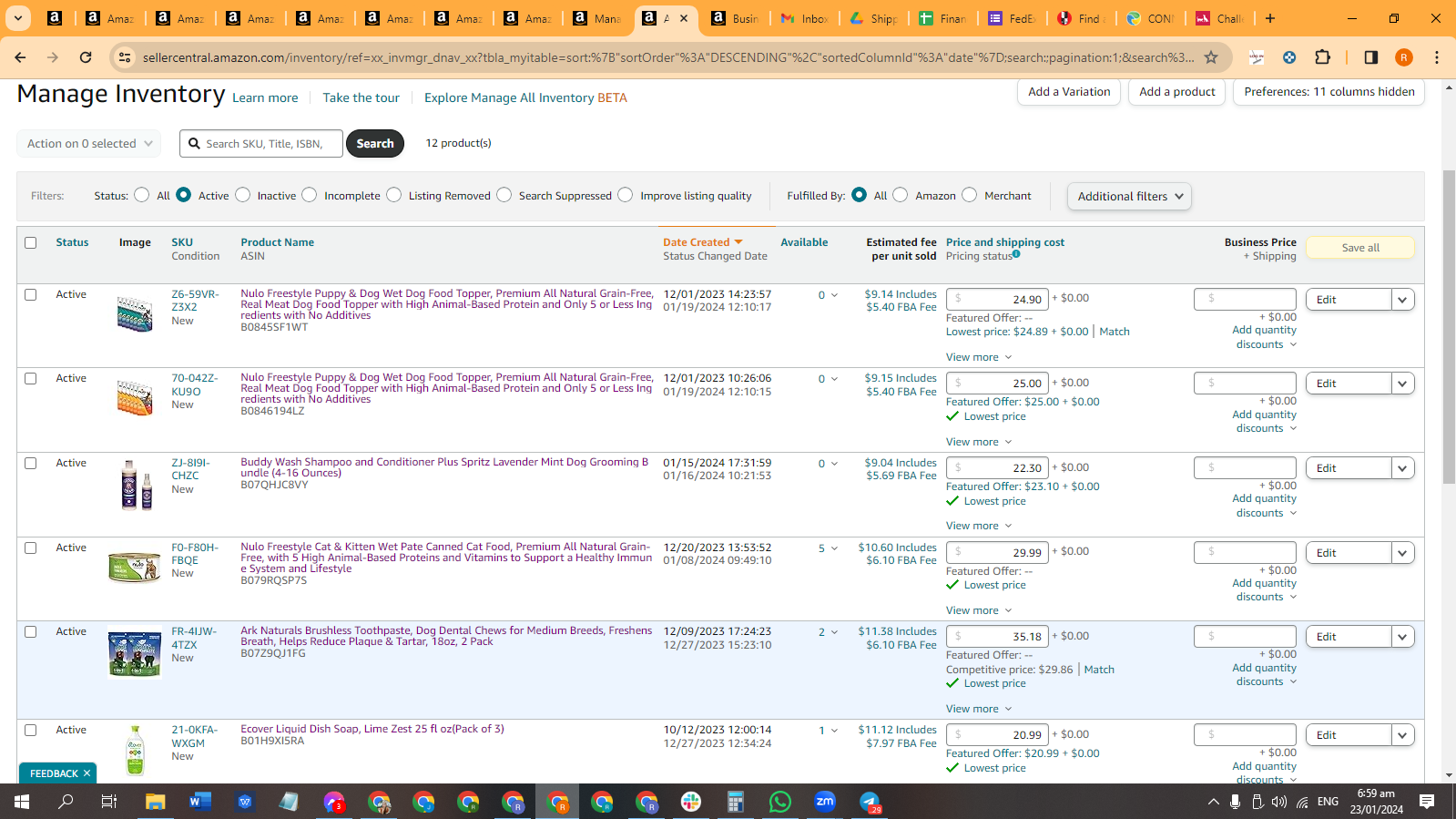Switch to the Busin Amazon tab
1456x819 pixels.
click(x=737, y=18)
